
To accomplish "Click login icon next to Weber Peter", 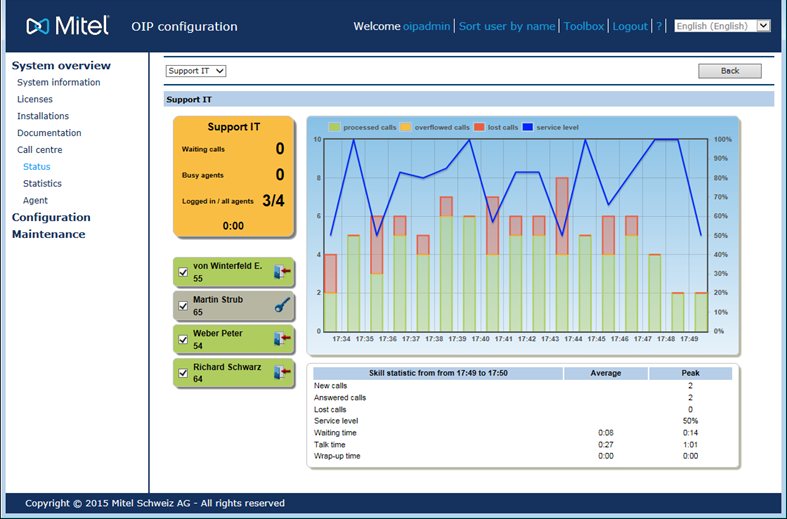I will tap(281, 340).
